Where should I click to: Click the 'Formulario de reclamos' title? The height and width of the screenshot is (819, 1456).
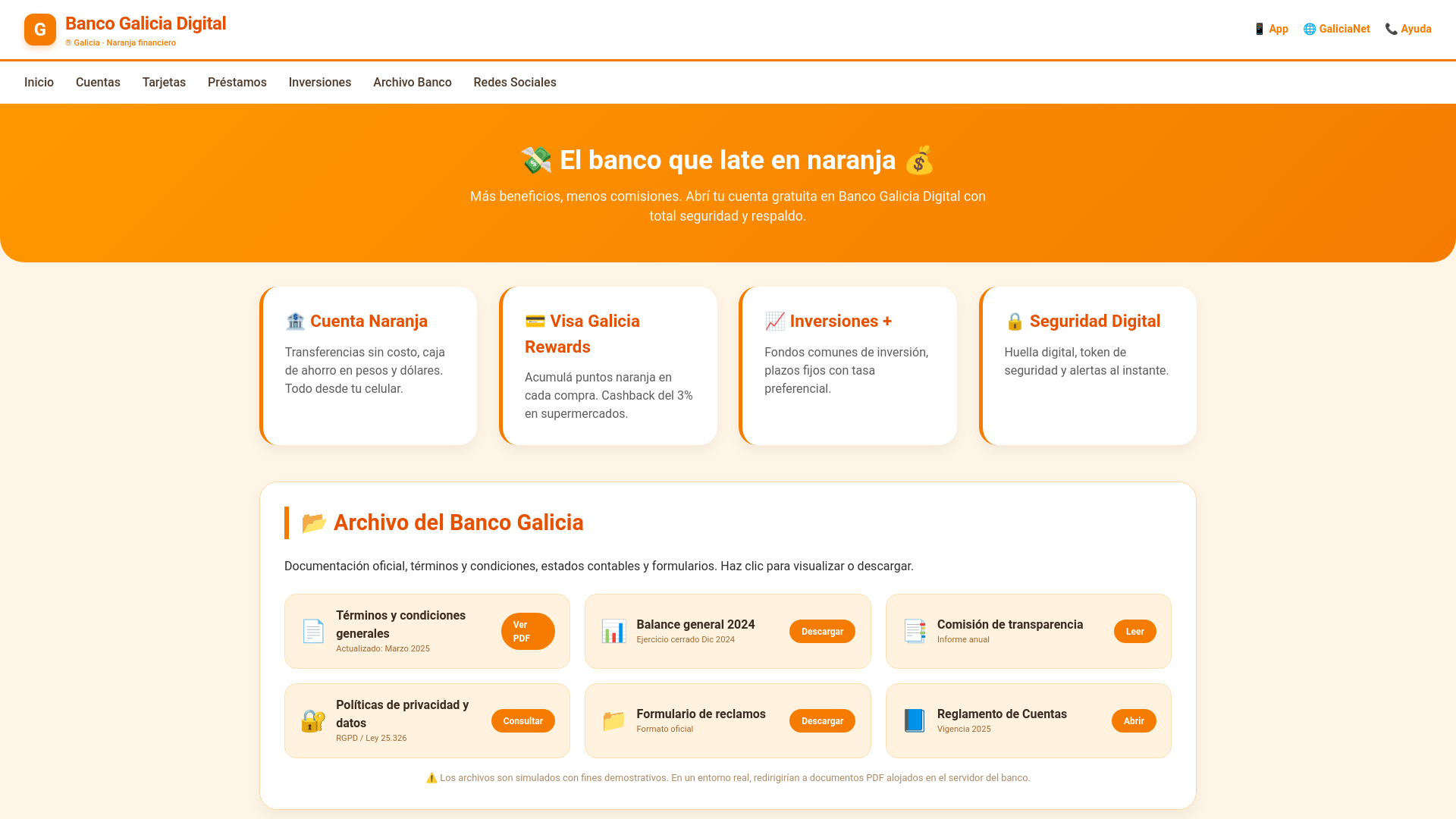[x=701, y=714]
